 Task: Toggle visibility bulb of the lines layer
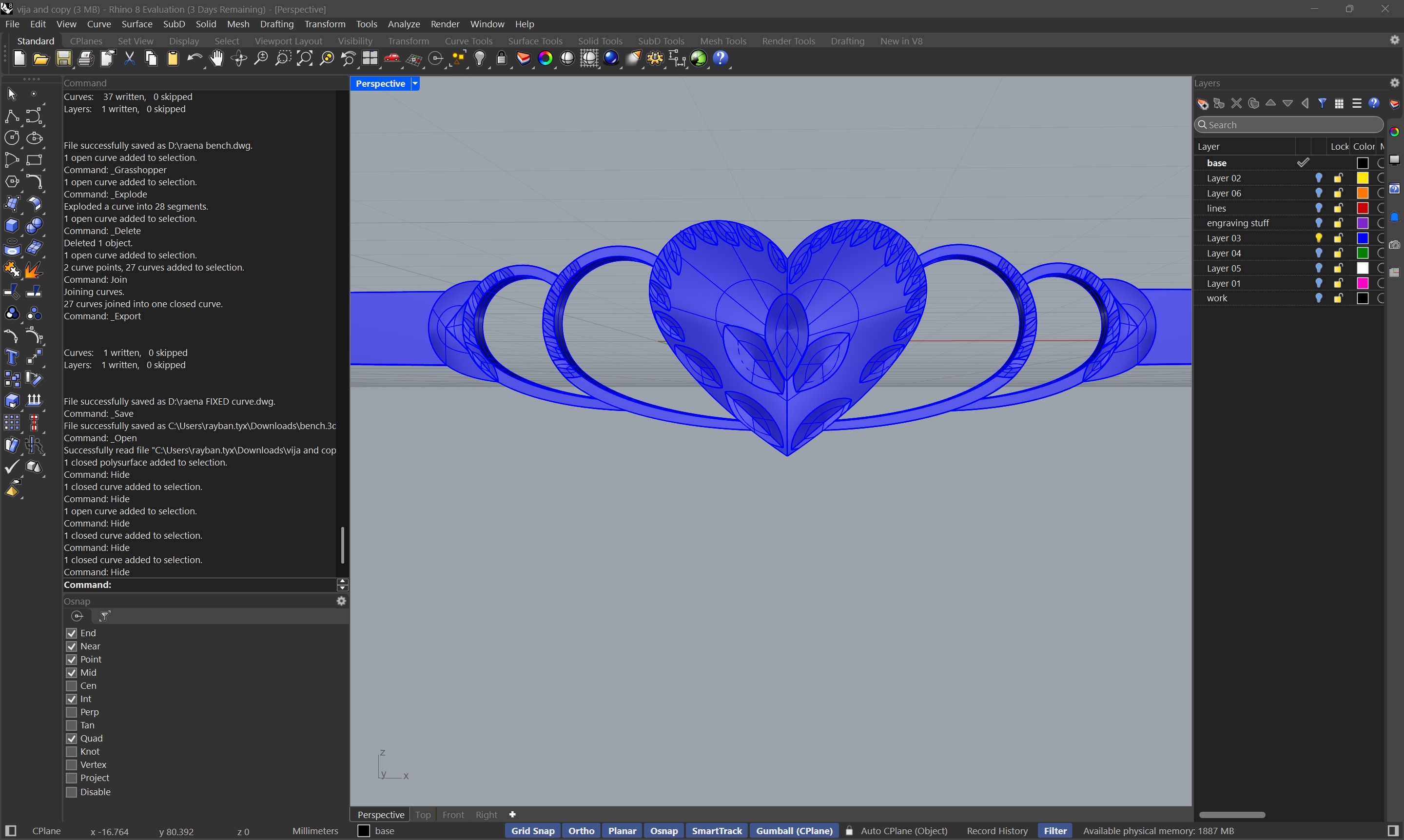[1319, 208]
